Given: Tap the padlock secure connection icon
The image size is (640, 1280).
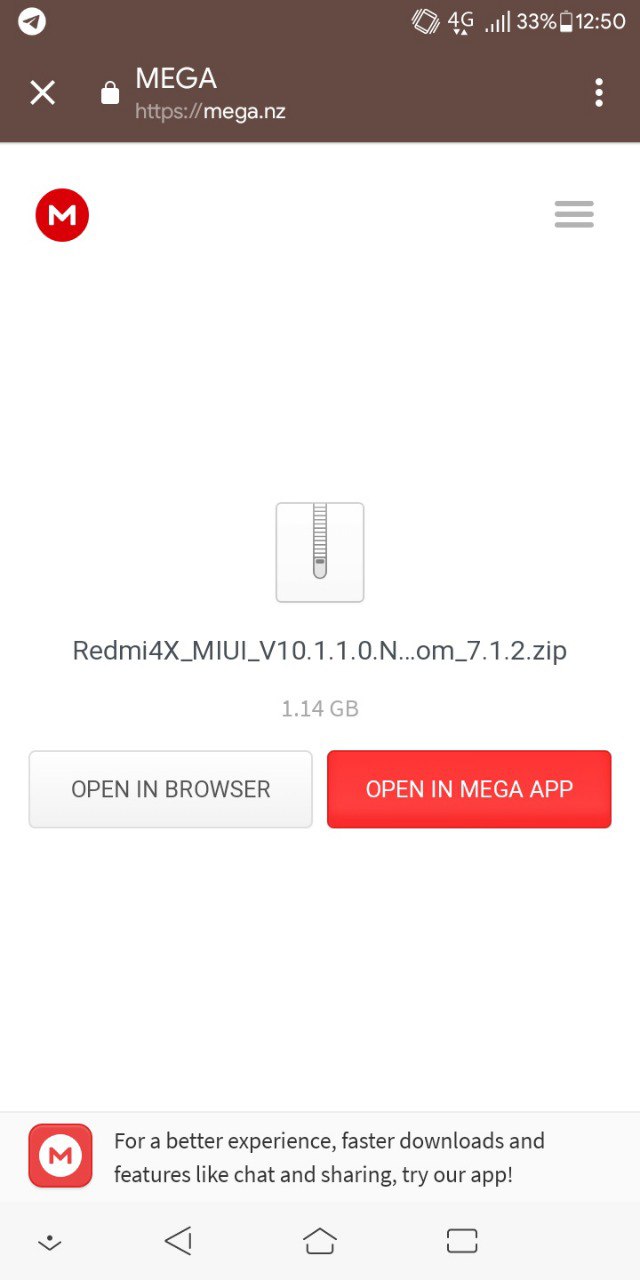Looking at the screenshot, I should point(110,92).
